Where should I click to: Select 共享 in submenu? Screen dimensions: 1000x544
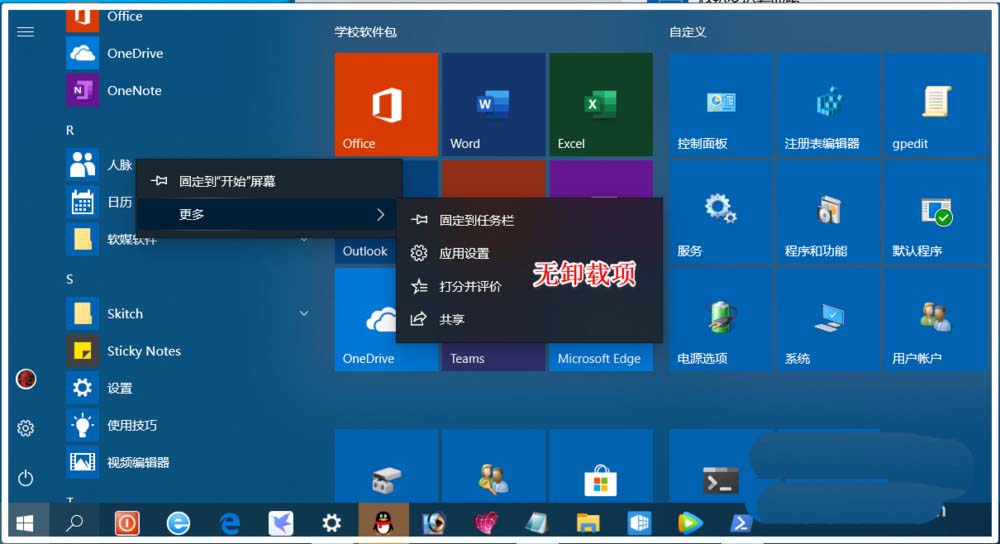tap(529, 319)
